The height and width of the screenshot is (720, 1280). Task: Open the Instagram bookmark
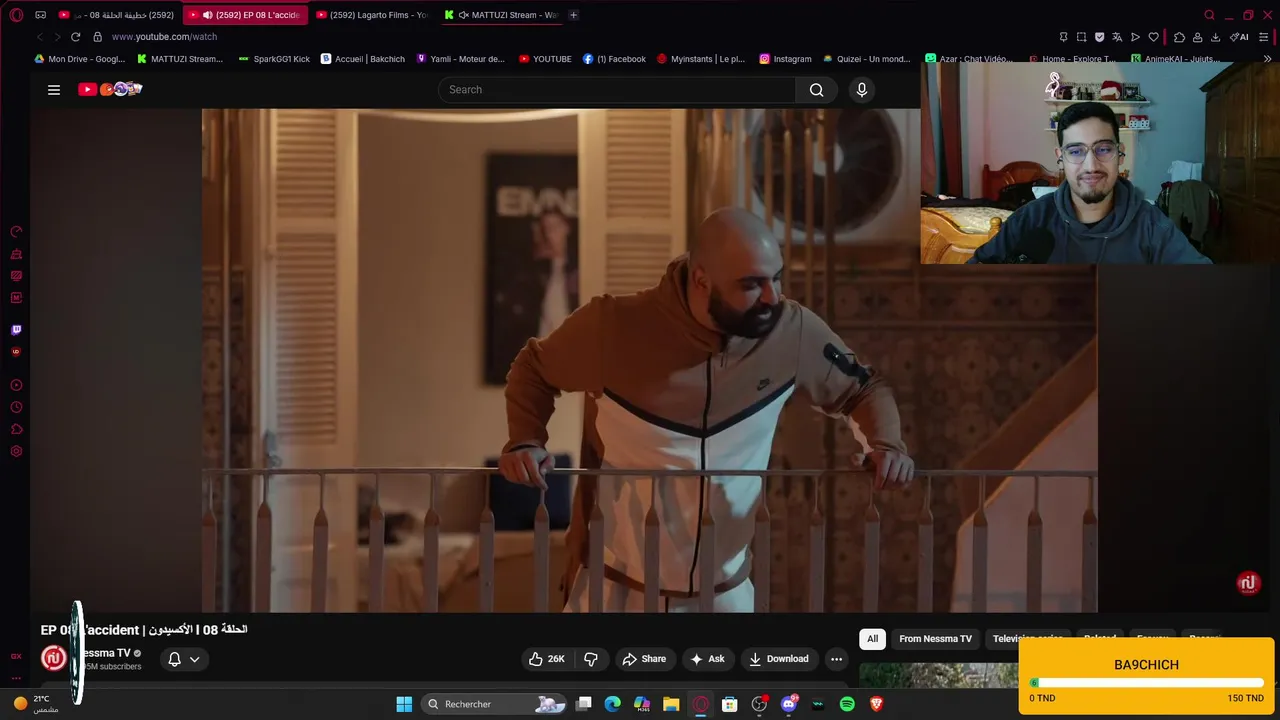point(785,59)
